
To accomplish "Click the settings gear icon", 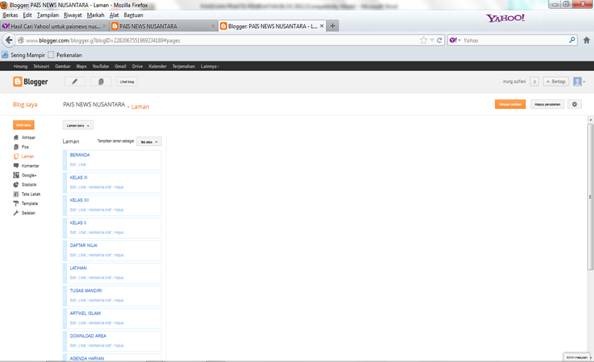I will coord(574,104).
